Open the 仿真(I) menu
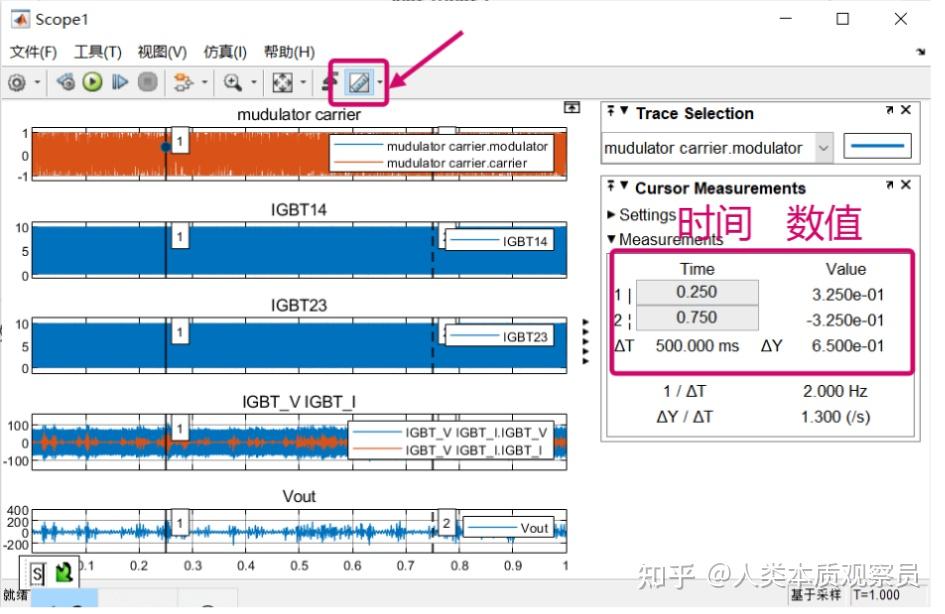This screenshot has width=945, height=614. click(x=225, y=52)
